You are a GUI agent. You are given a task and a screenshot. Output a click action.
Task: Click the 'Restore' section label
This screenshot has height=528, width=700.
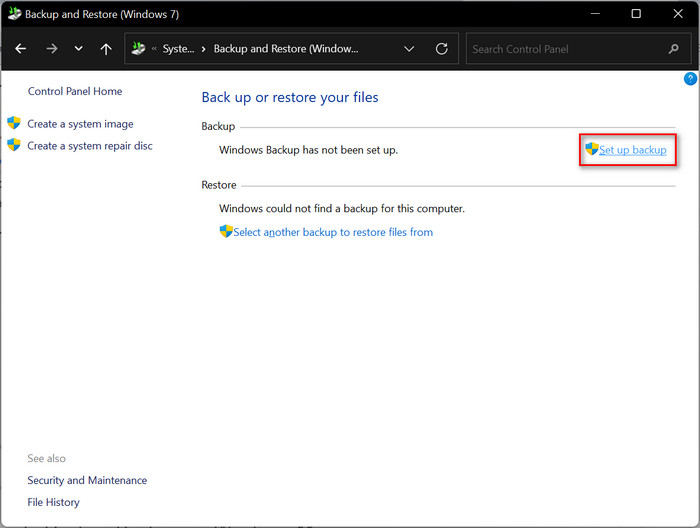(x=219, y=185)
